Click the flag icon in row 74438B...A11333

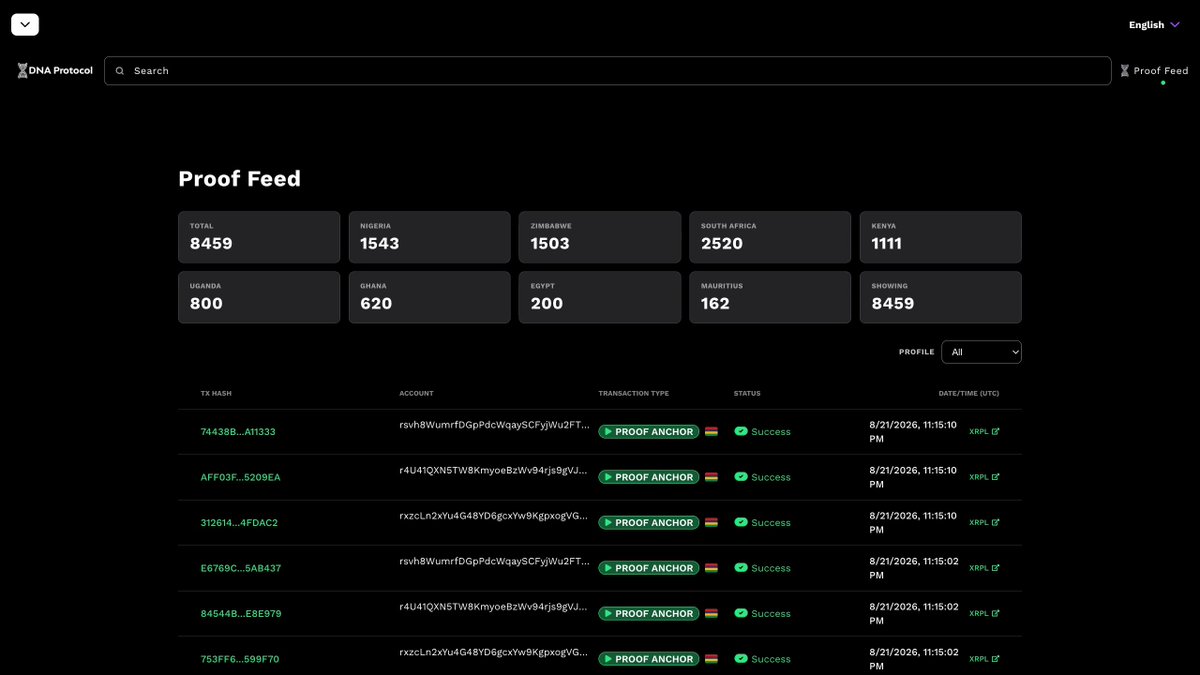click(x=711, y=432)
